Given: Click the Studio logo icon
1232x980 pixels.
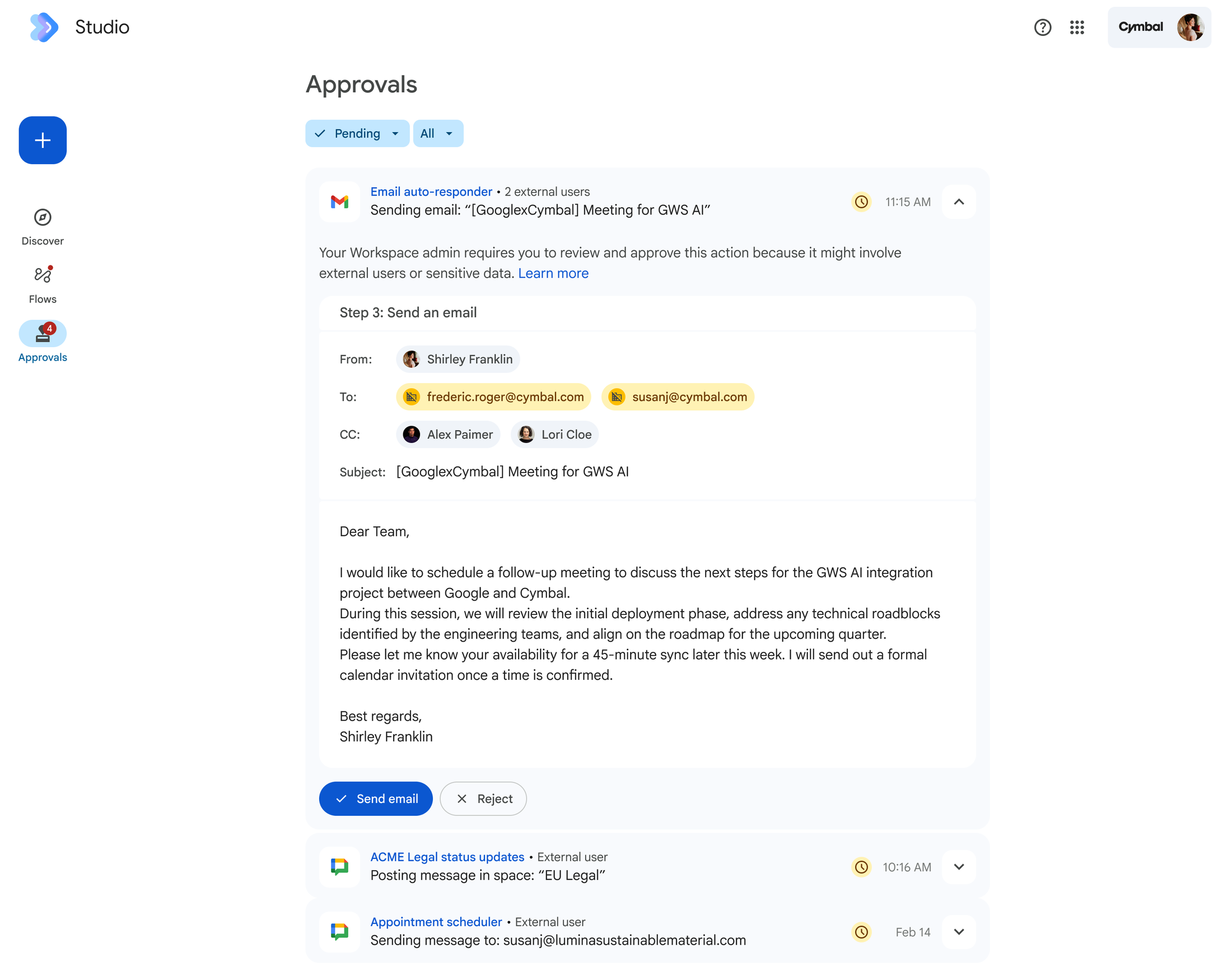Looking at the screenshot, I should pyautogui.click(x=44, y=27).
